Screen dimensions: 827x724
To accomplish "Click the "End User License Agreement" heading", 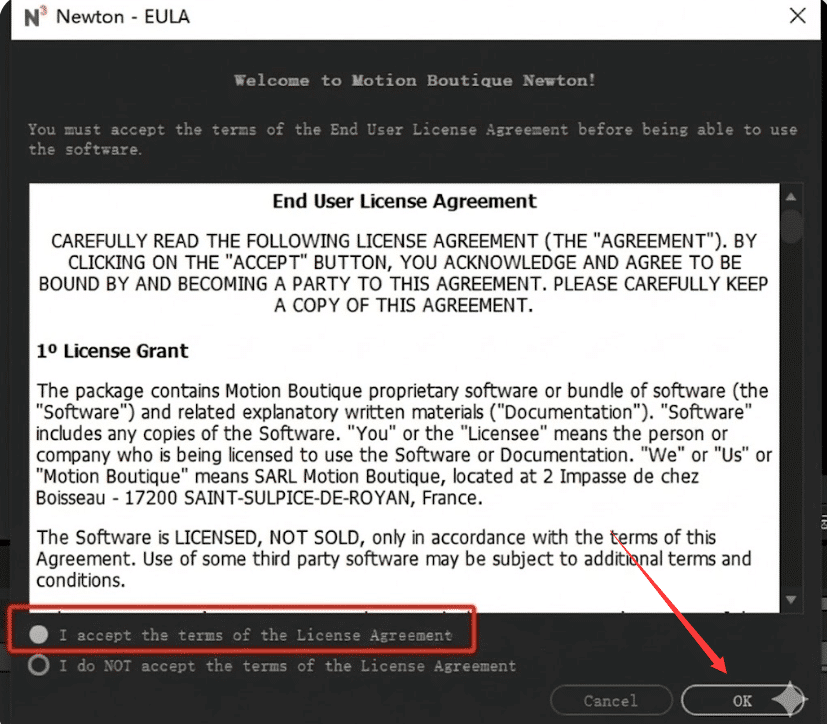I will [404, 201].
